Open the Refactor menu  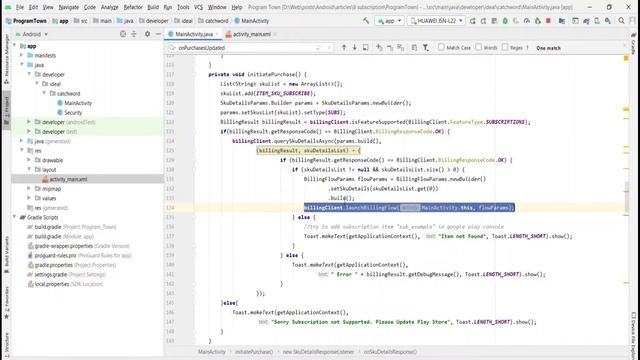coord(133,7)
